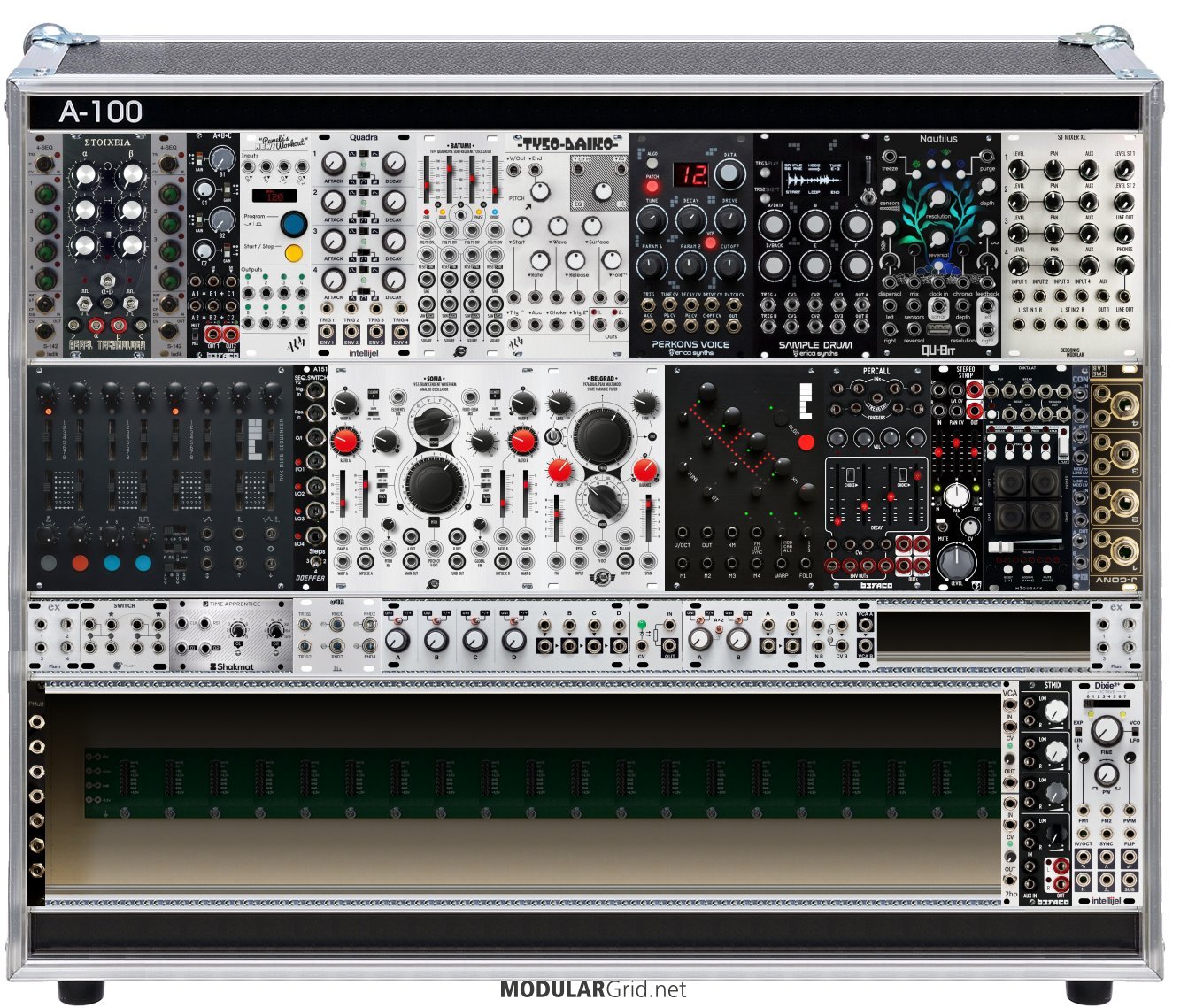This screenshot has width=1188, height=1008.
Task: Click the gray round button on the M185 sequencer
Action: click(48, 563)
